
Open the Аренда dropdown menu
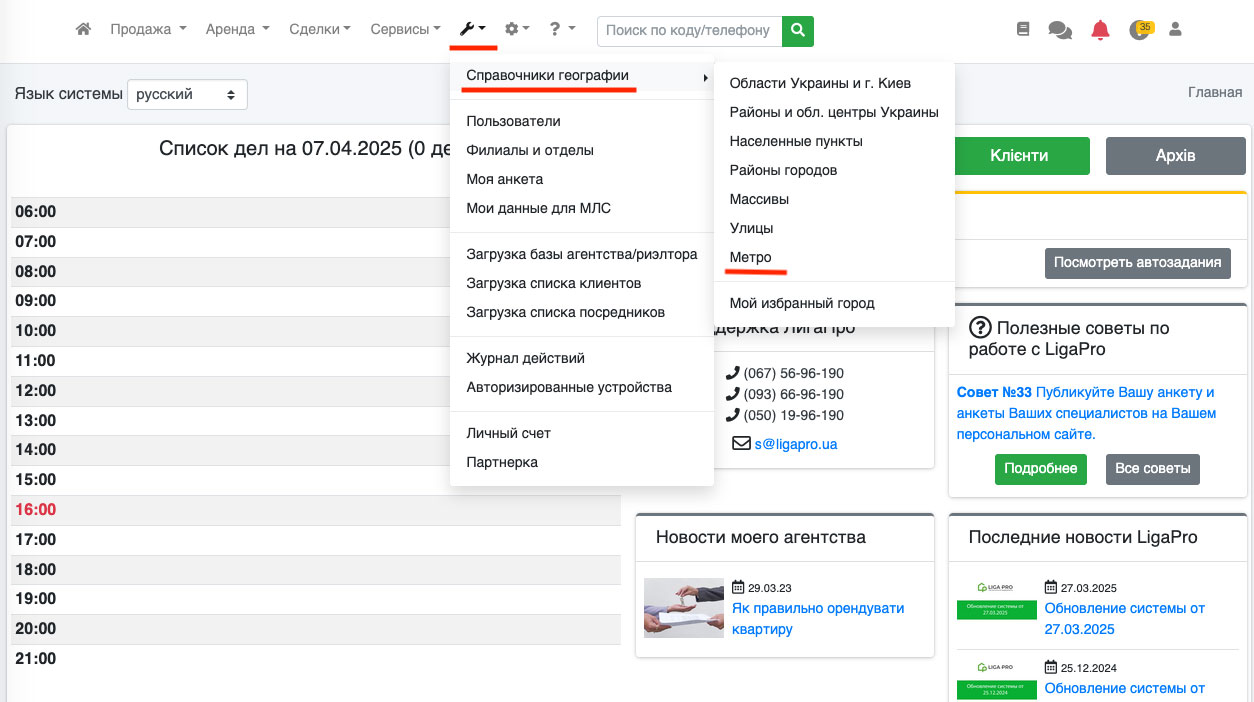point(237,30)
